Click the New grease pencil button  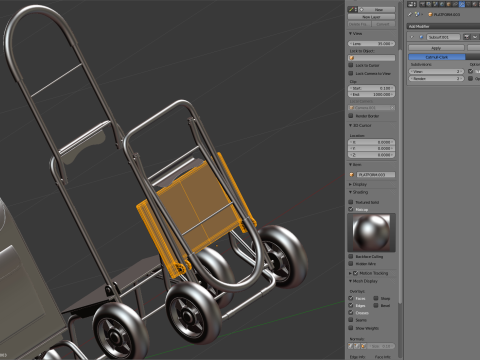coord(377,9)
